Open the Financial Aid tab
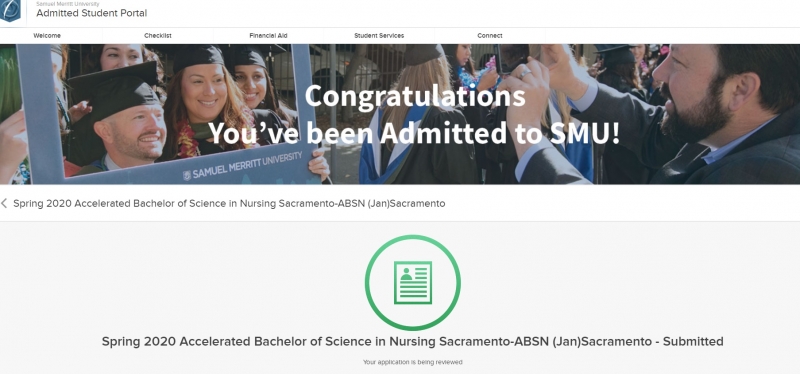Image resolution: width=800 pixels, height=374 pixels. tap(268, 36)
